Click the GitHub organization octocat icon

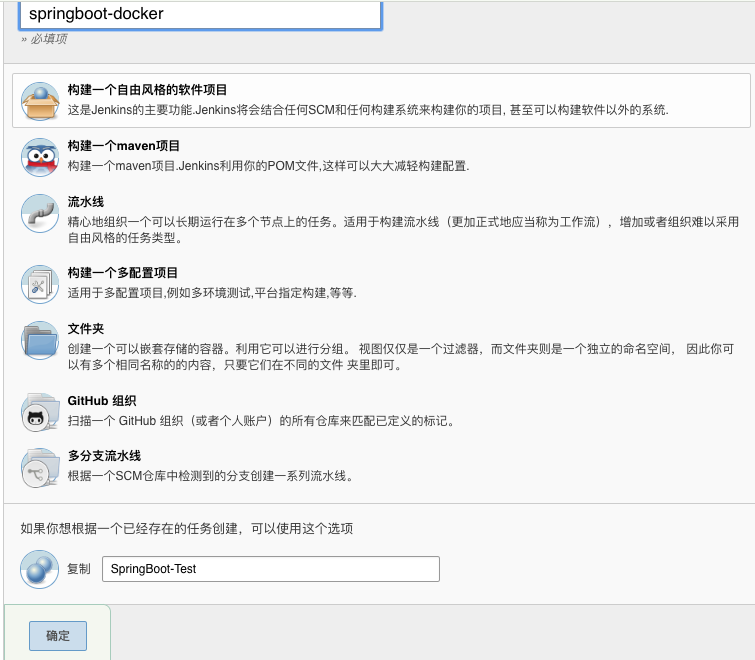40,412
